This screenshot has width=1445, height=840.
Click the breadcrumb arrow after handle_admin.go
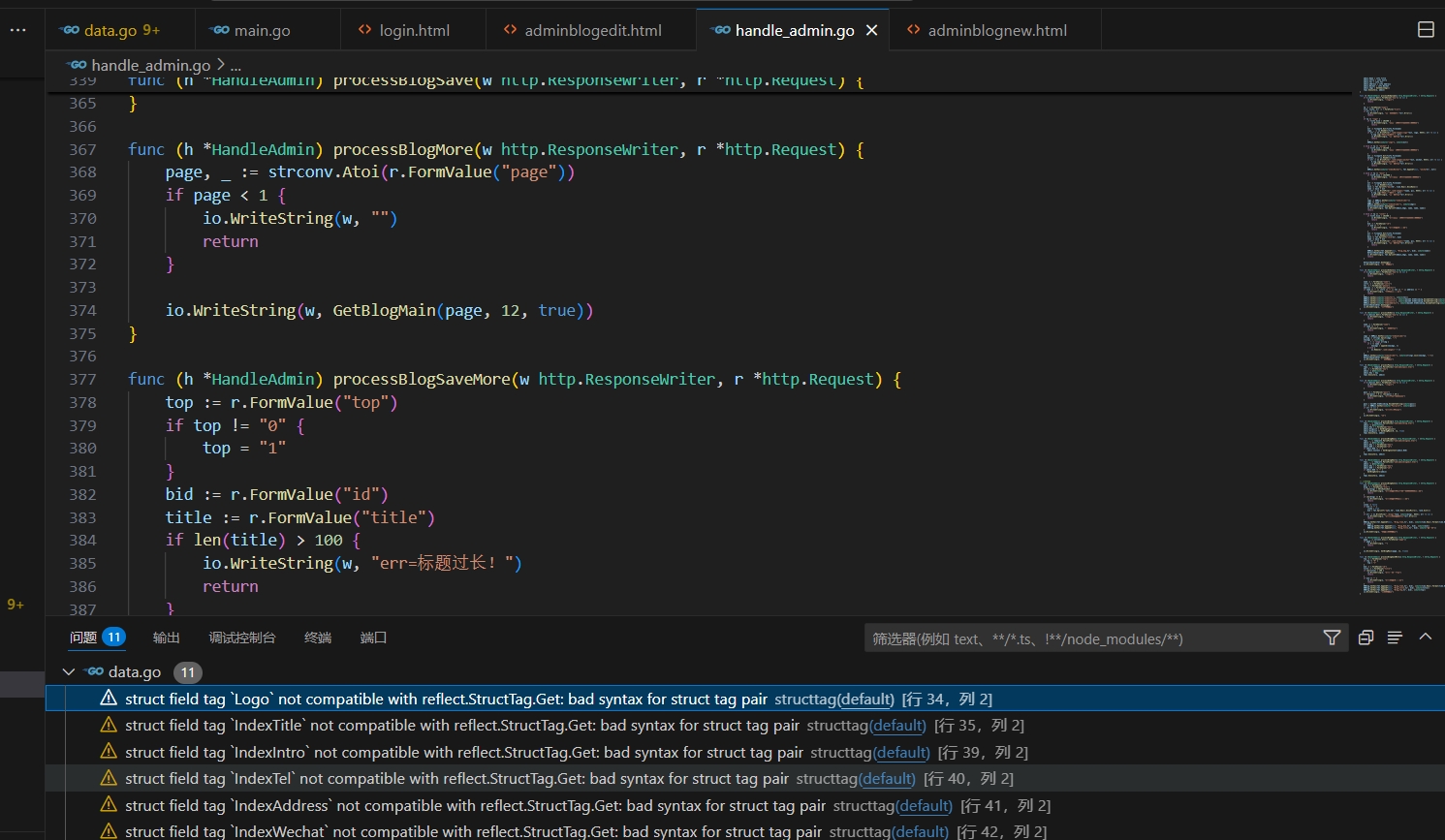click(221, 65)
